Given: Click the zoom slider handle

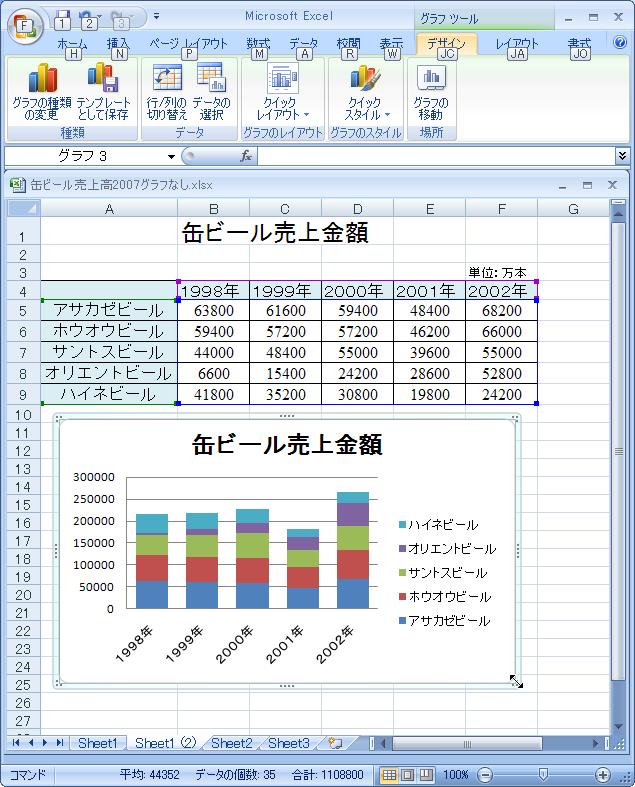Looking at the screenshot, I should click(x=543, y=775).
